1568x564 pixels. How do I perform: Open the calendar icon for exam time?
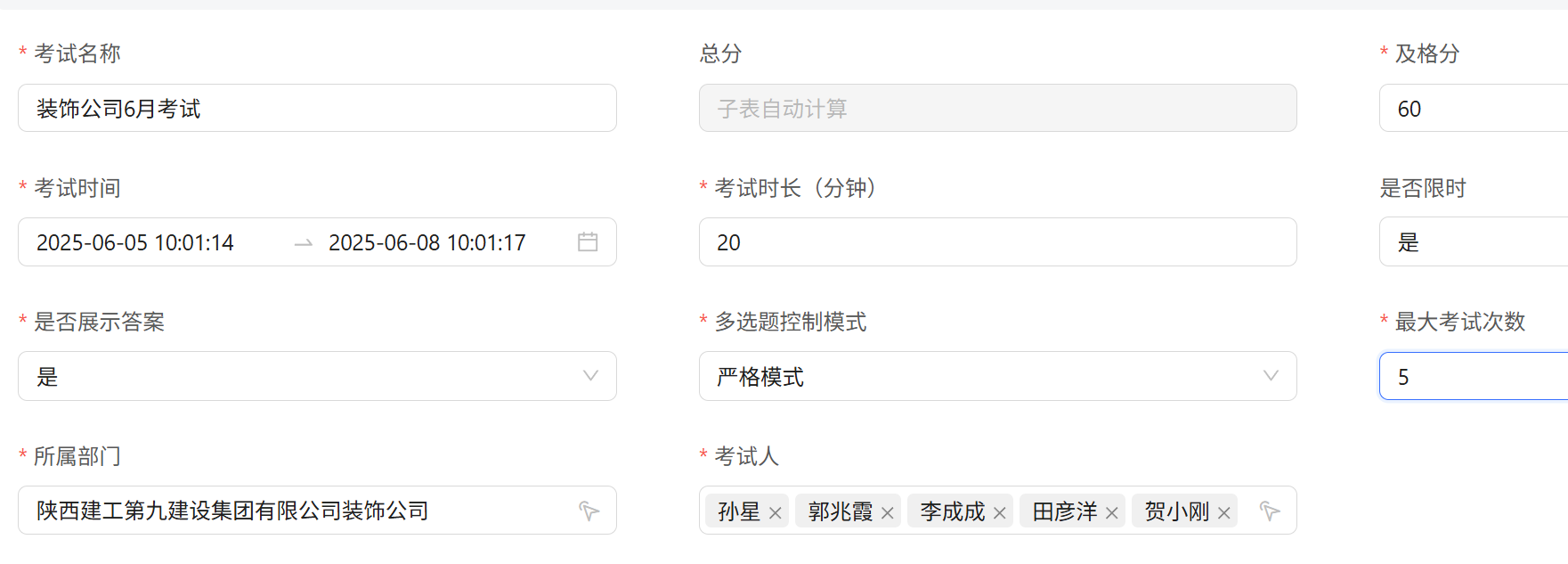588,242
